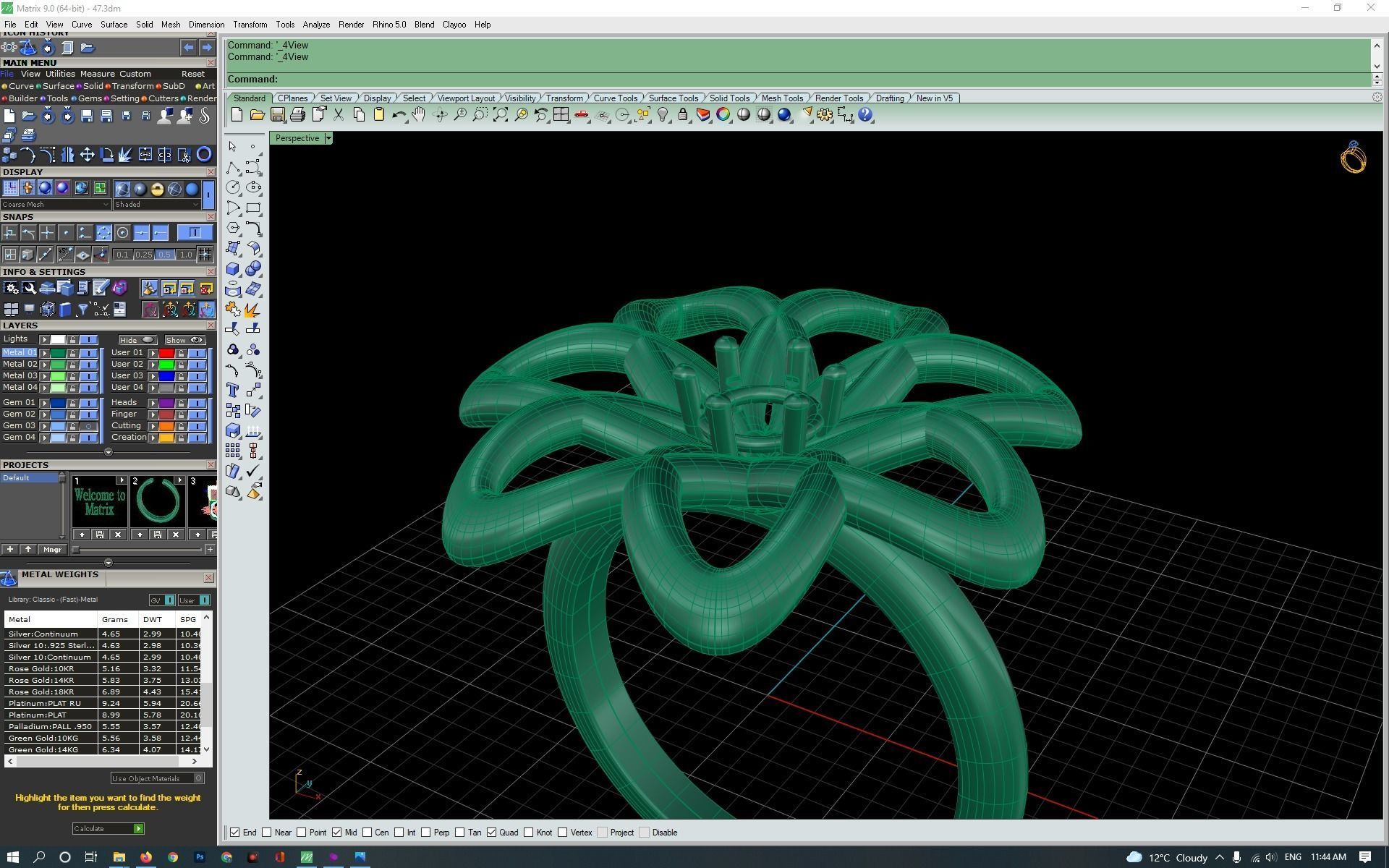
Task: Open the Curve menu in menu bar
Action: point(82,25)
